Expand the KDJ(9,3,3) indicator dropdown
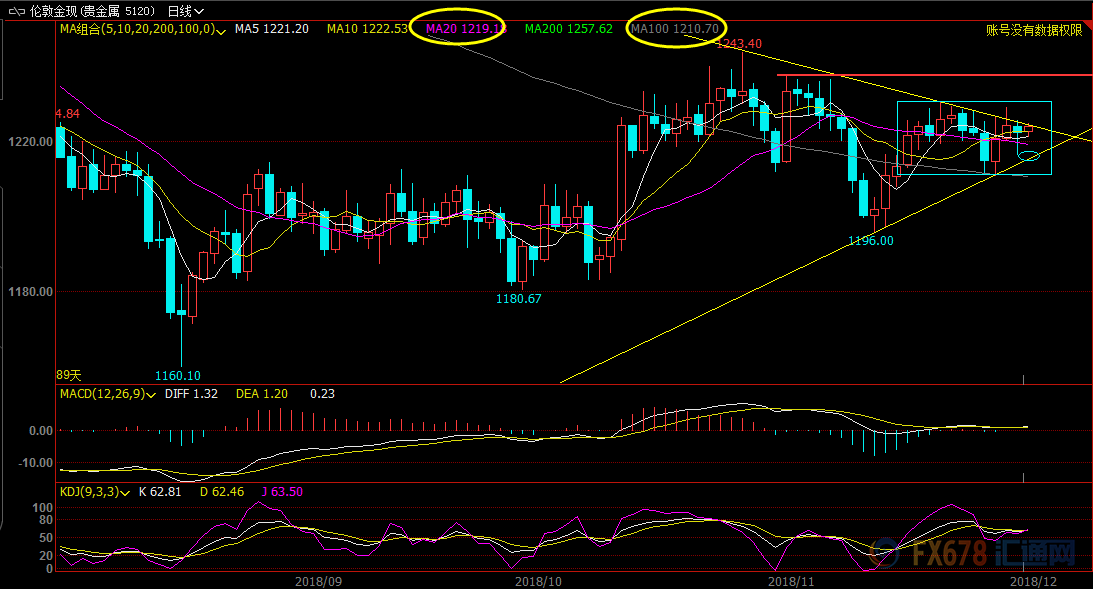Screen dimensions: 1093x589 click(x=130, y=492)
